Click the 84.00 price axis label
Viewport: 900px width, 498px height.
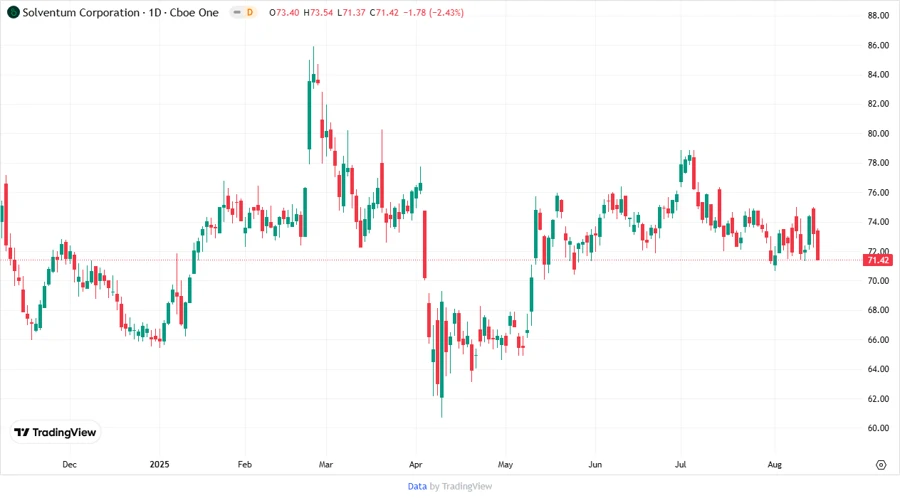point(878,75)
